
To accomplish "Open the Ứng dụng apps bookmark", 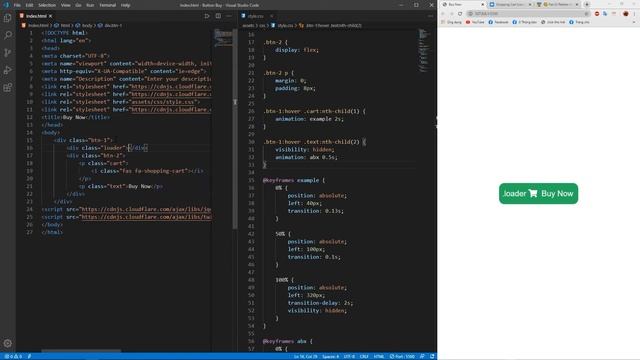I will pyautogui.click(x=451, y=22).
